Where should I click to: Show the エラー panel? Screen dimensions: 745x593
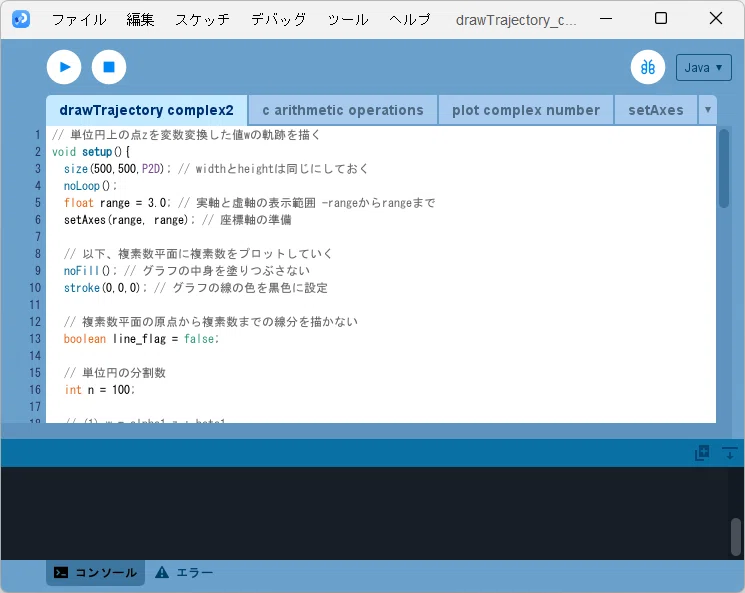(184, 573)
